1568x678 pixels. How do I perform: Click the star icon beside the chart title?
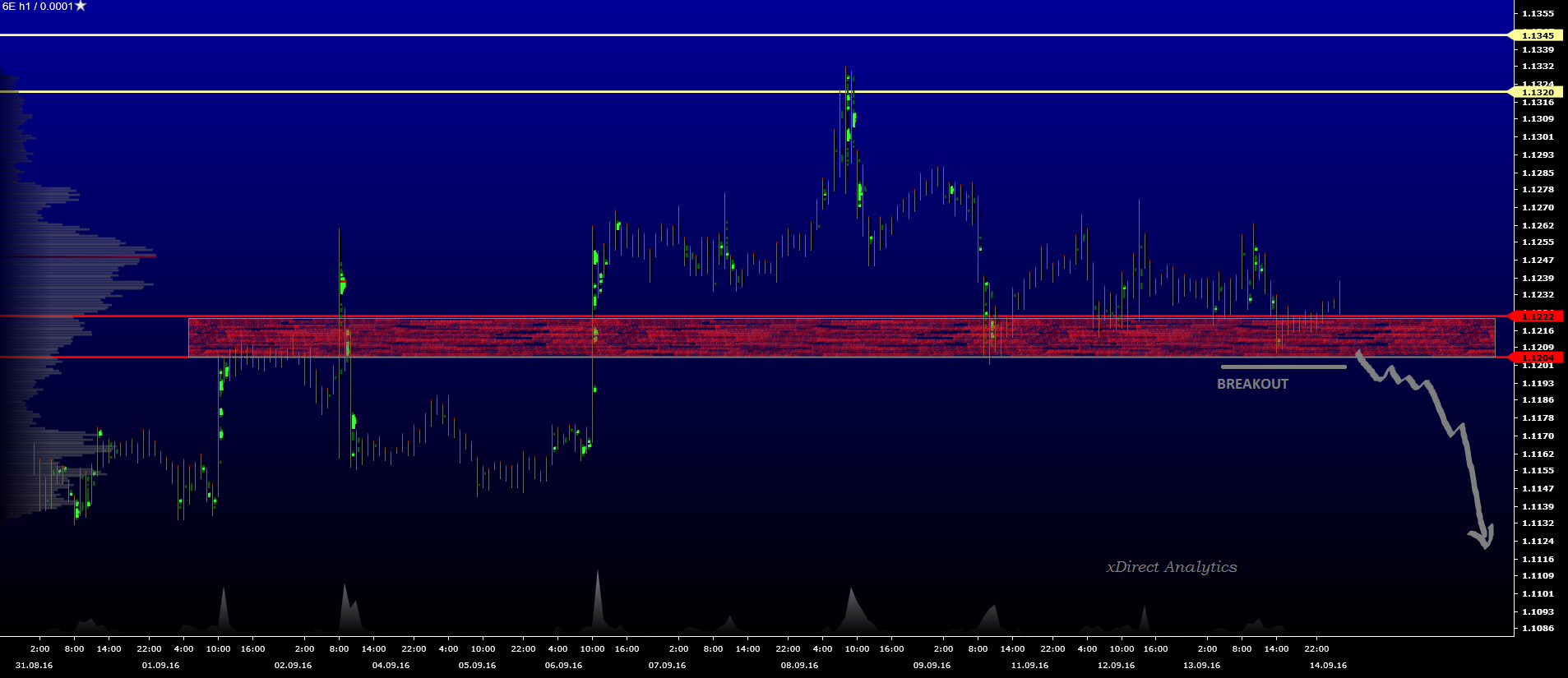click(x=81, y=7)
